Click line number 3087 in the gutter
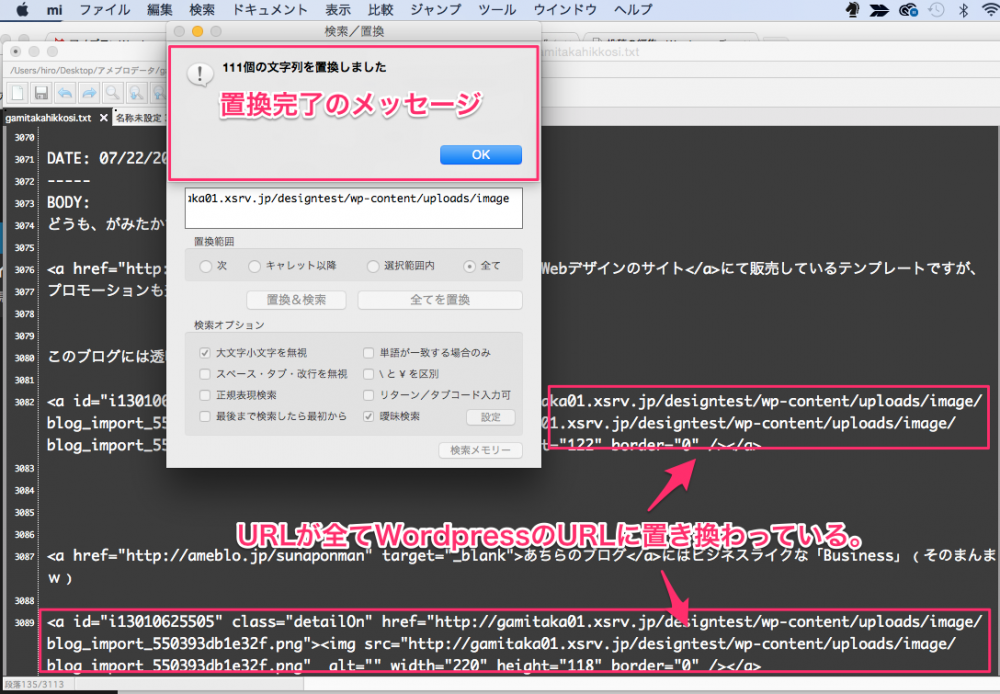 24,556
